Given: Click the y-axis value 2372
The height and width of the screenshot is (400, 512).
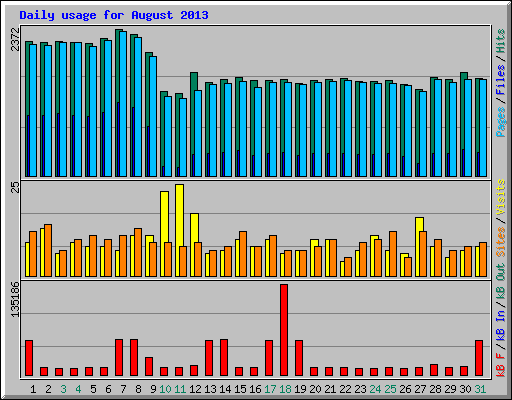Looking at the screenshot, I should click(x=15, y=39).
